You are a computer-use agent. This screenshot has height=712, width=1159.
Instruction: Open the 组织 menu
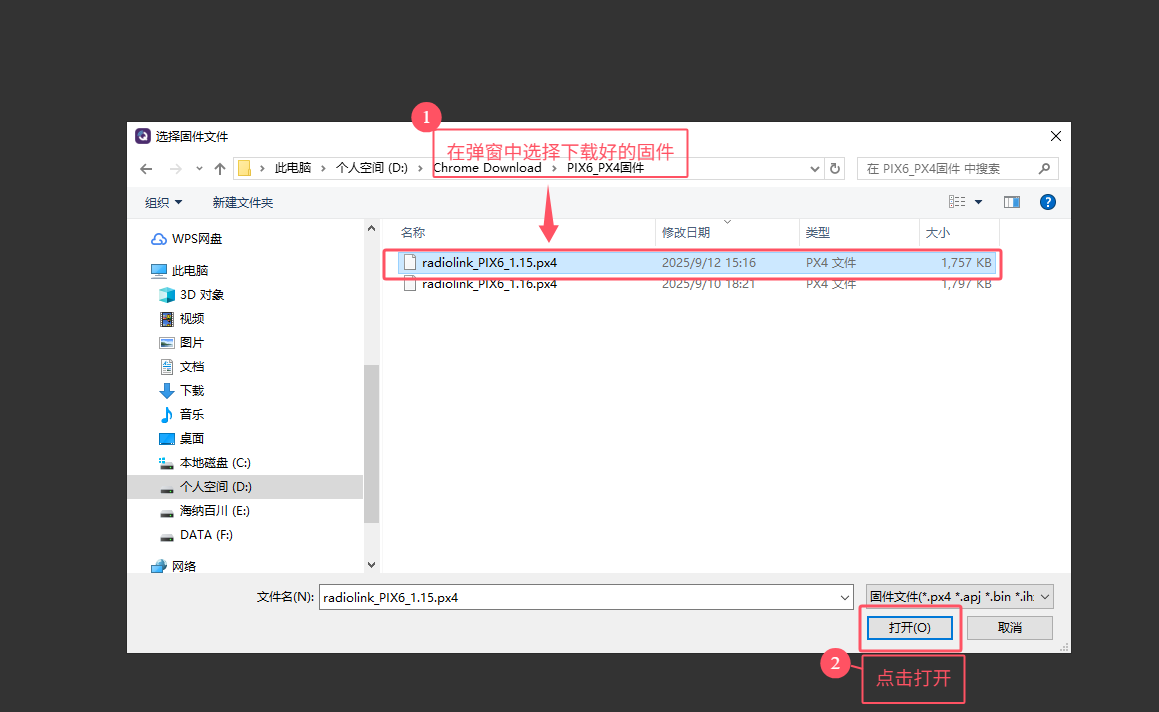click(163, 203)
